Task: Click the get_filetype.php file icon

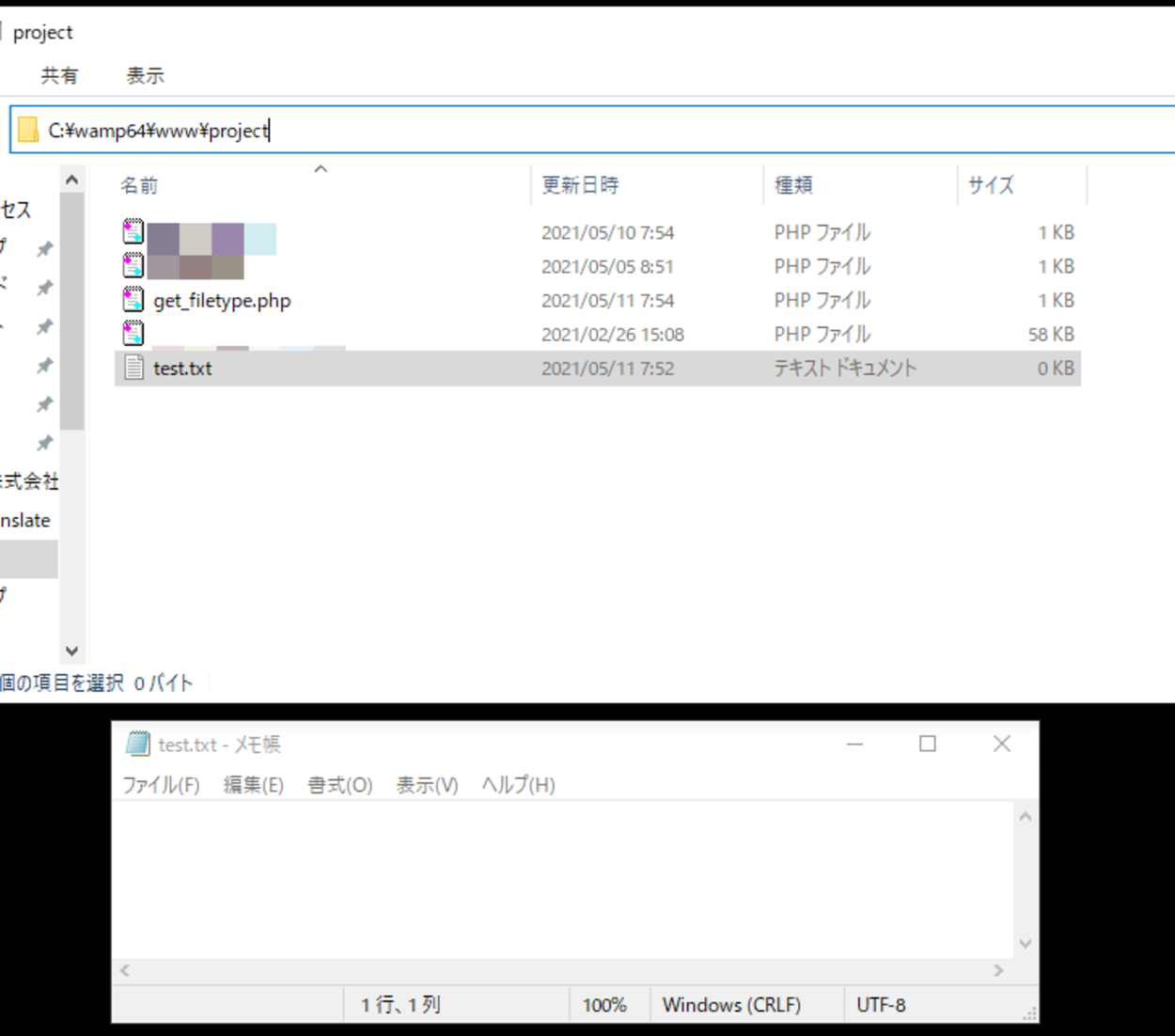Action: (x=133, y=299)
